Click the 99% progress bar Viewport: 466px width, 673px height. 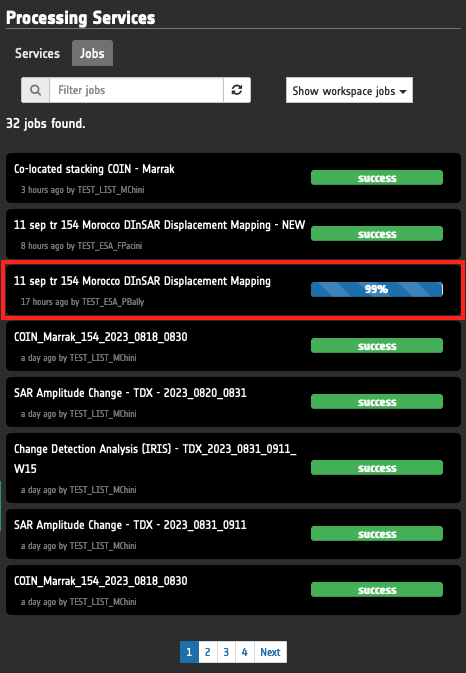(377, 290)
